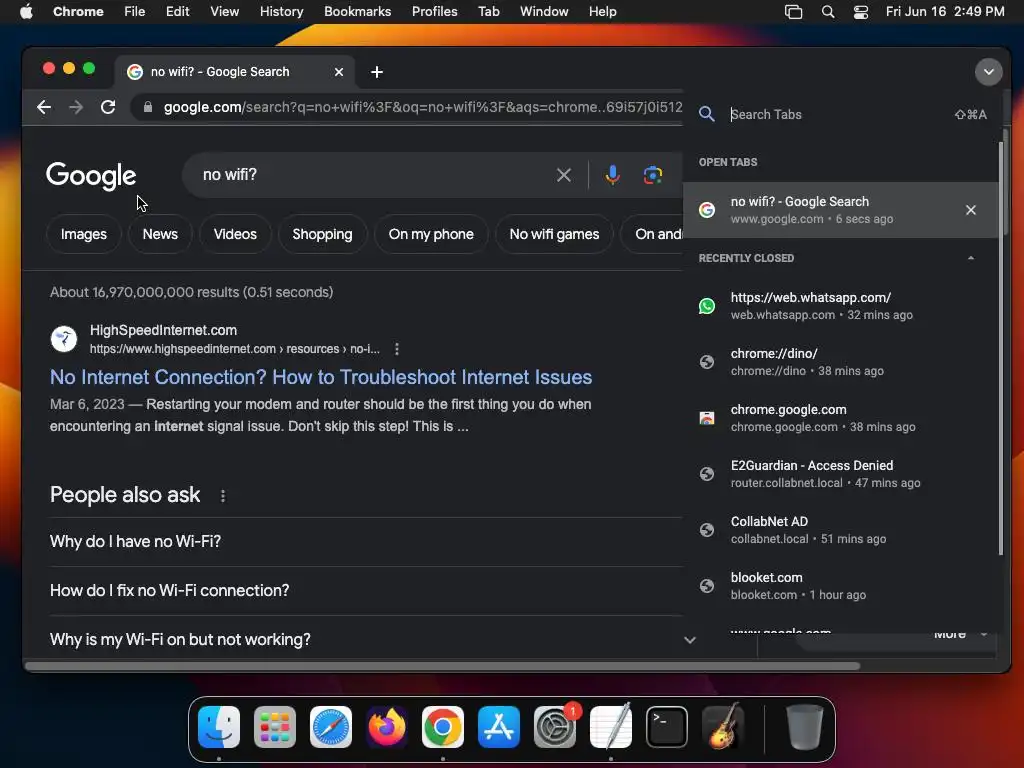The height and width of the screenshot is (768, 1024).
Task: Click the Stage Manager menu bar icon
Action: pos(793,12)
